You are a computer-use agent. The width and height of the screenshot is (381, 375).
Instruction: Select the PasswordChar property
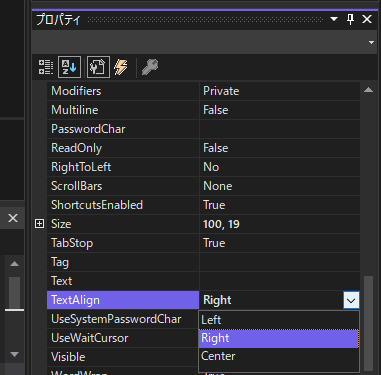123,129
